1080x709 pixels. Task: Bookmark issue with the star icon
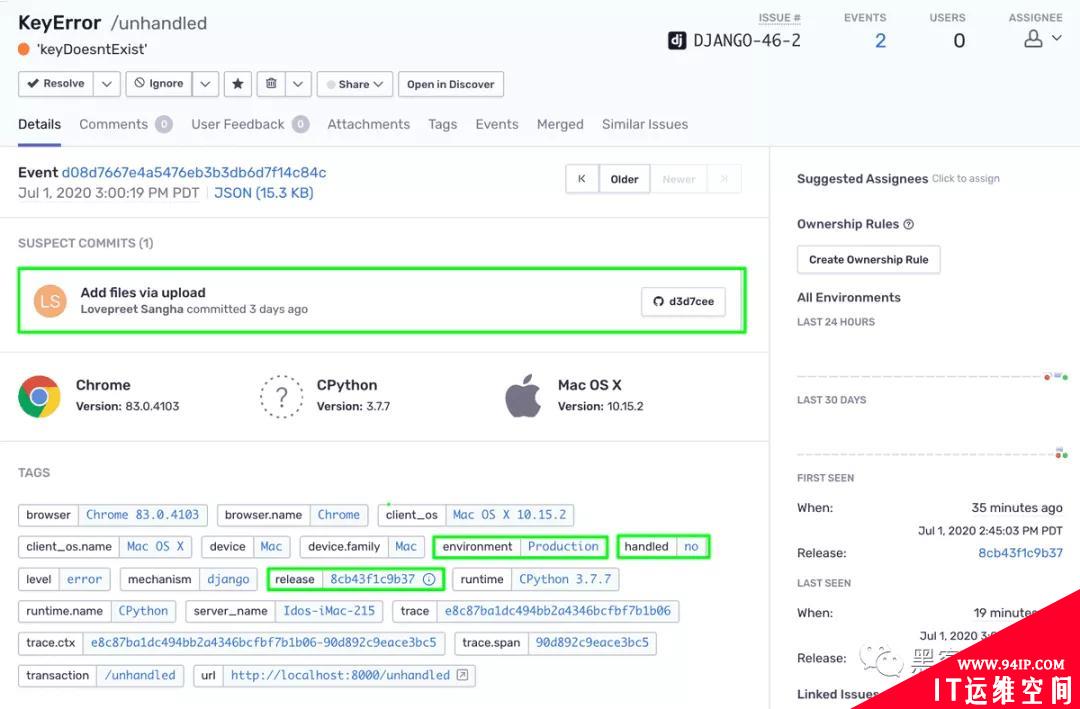(238, 84)
